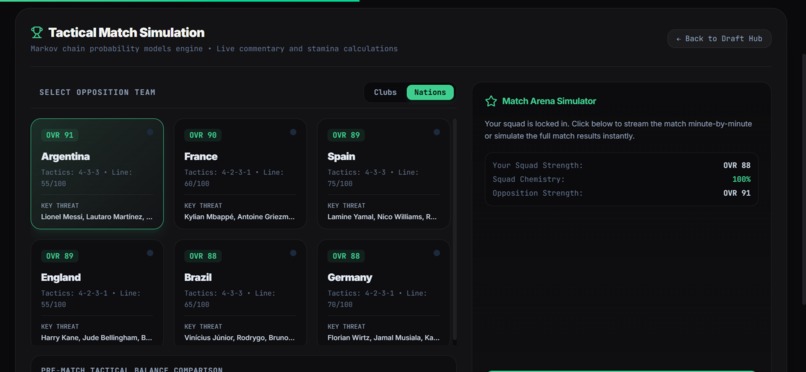
Task: Click the OVR 89 badge on England
Action: click(x=60, y=256)
